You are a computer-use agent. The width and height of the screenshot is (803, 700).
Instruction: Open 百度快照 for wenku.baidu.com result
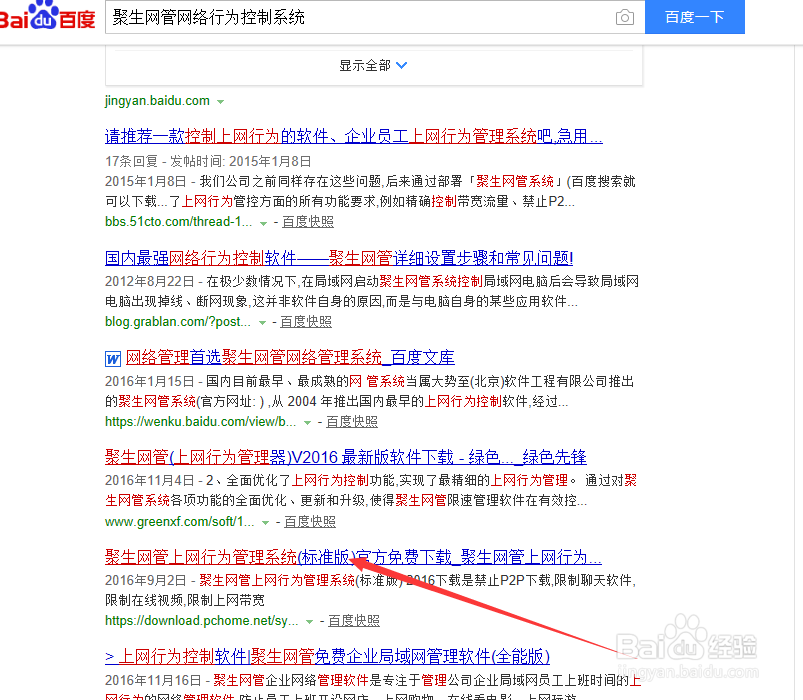(352, 421)
